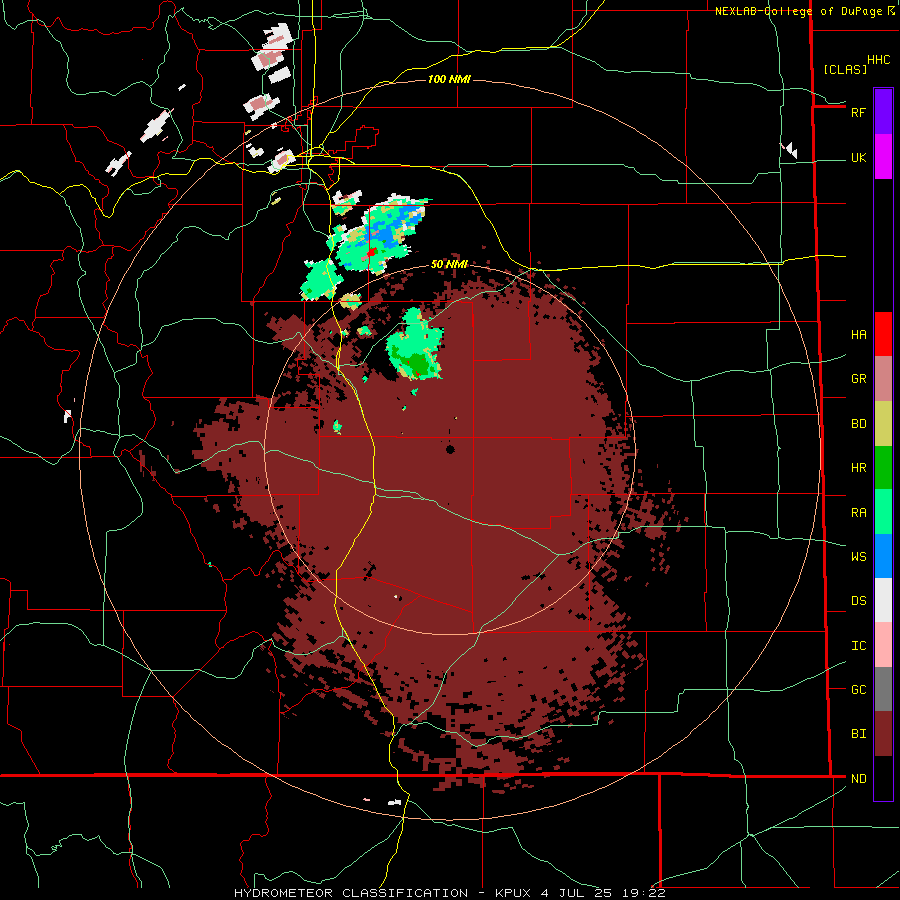
Task: Click the dark green heavy rain core
Action: point(417,363)
